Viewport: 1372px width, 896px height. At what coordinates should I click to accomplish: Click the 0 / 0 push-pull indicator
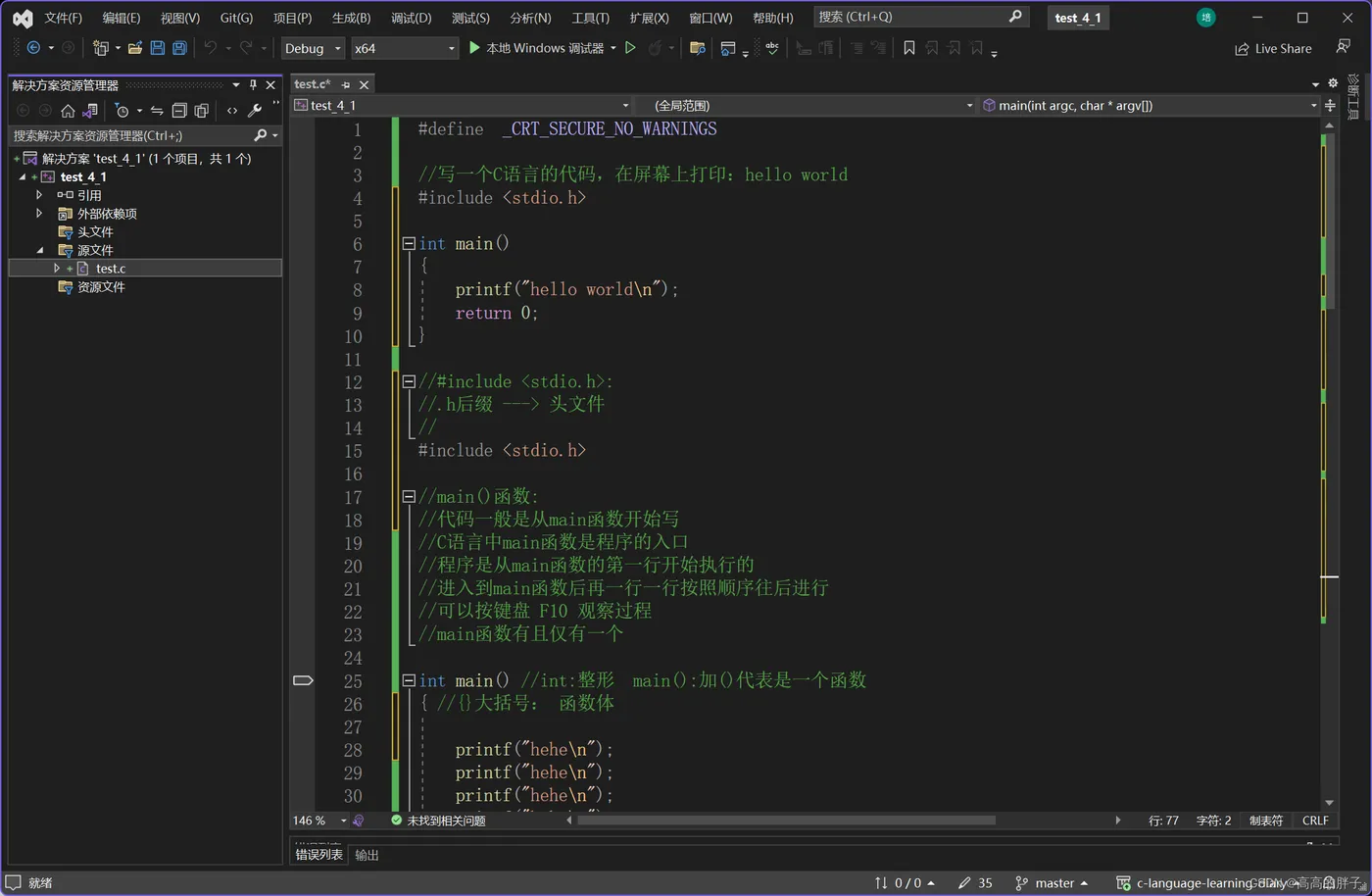pyautogui.click(x=905, y=883)
